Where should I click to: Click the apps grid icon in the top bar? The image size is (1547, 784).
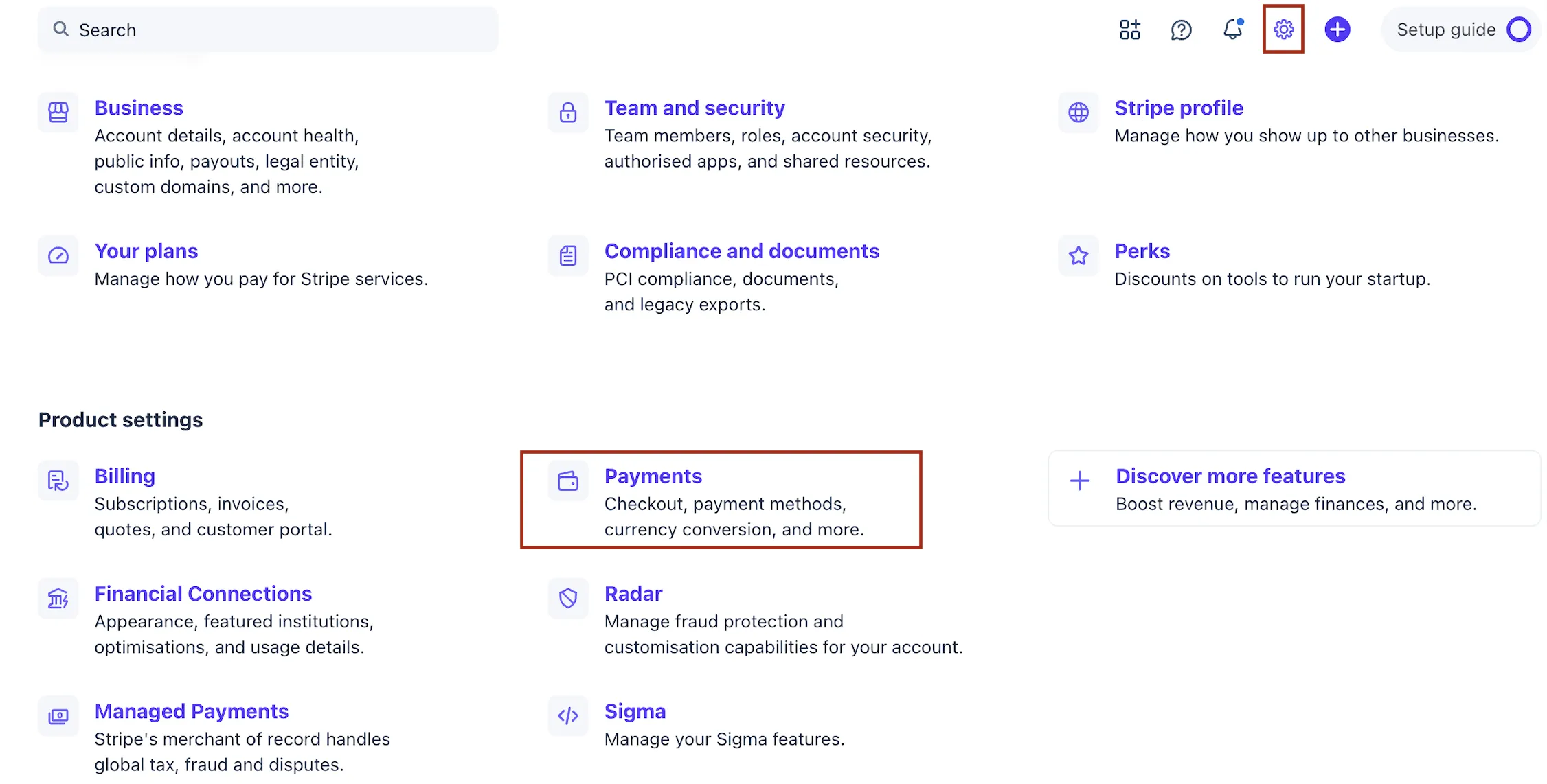(1129, 30)
